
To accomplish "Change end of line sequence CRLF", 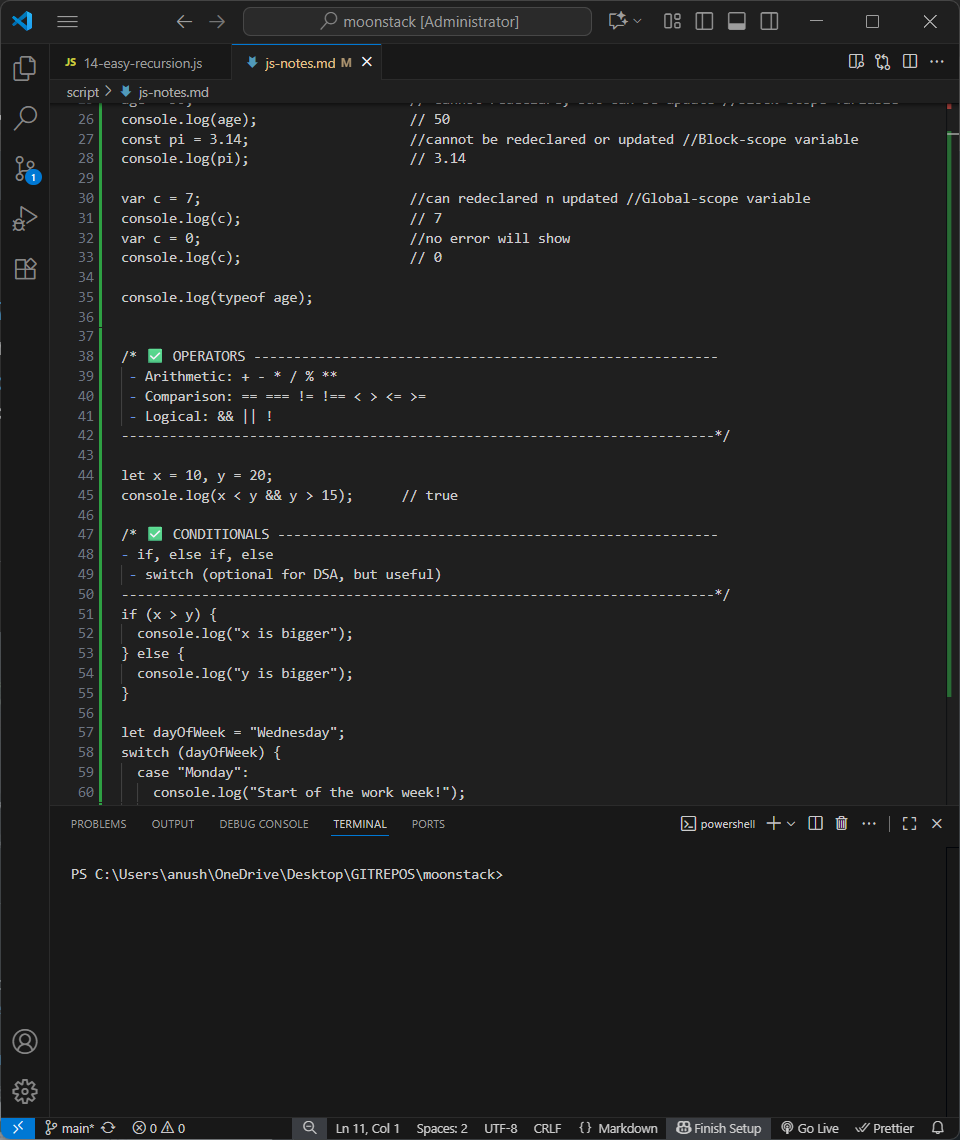I will 547,1128.
